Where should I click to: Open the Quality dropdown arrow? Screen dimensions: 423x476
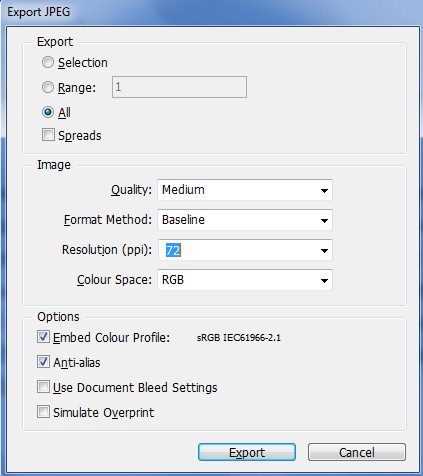(324, 190)
